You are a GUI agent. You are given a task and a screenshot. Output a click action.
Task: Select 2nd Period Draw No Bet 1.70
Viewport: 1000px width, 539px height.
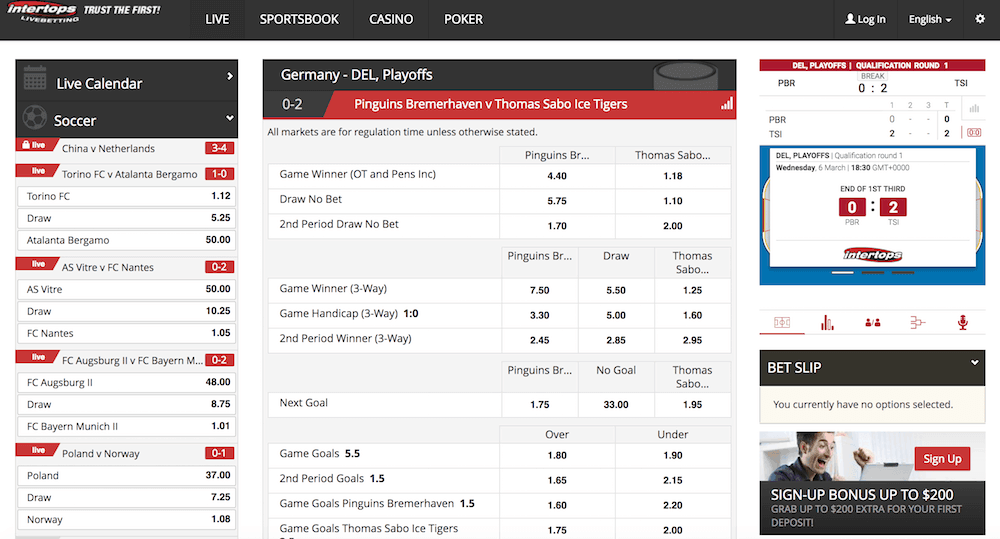tap(557, 225)
